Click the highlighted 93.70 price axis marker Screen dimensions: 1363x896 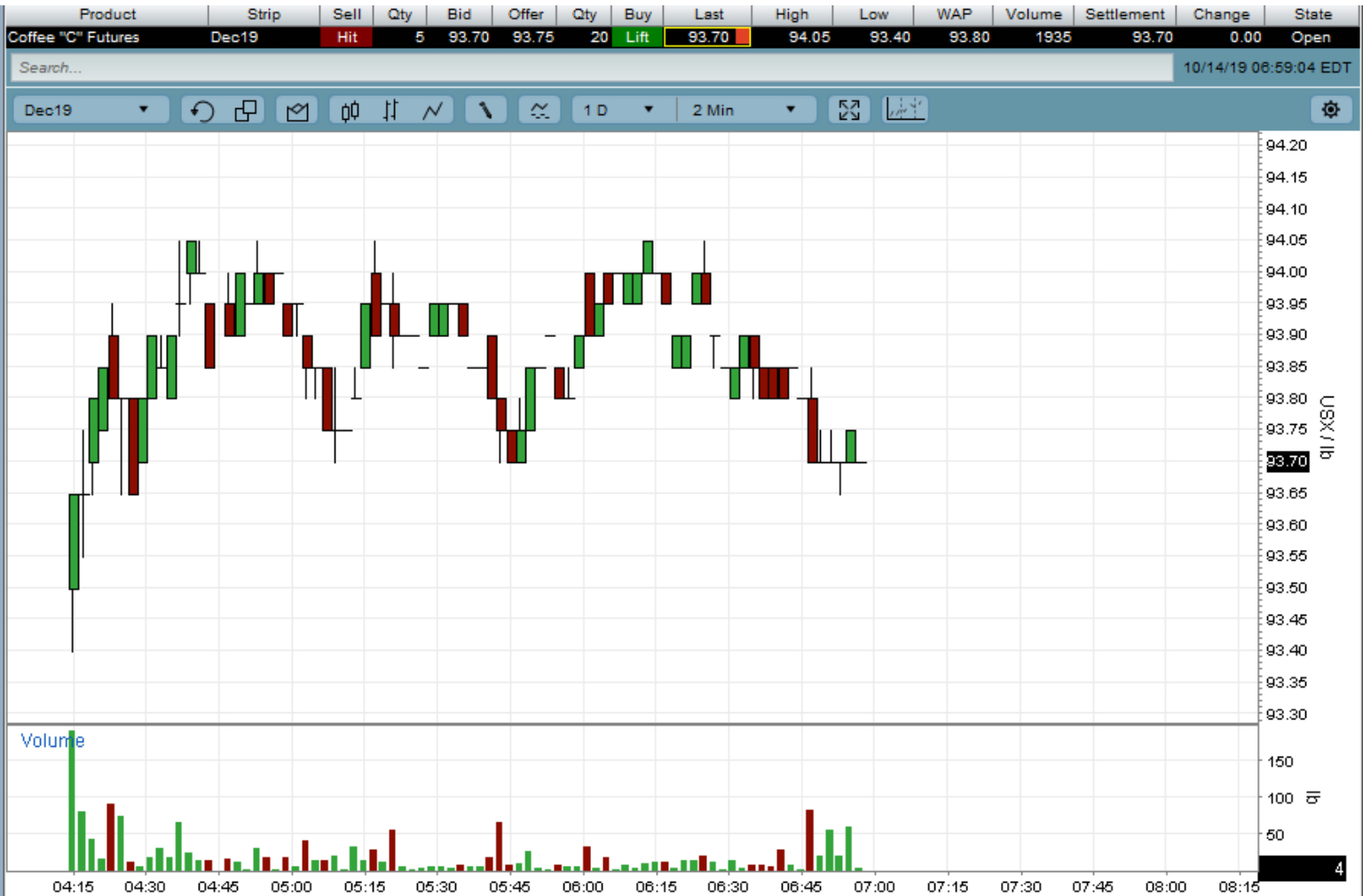point(1287,461)
